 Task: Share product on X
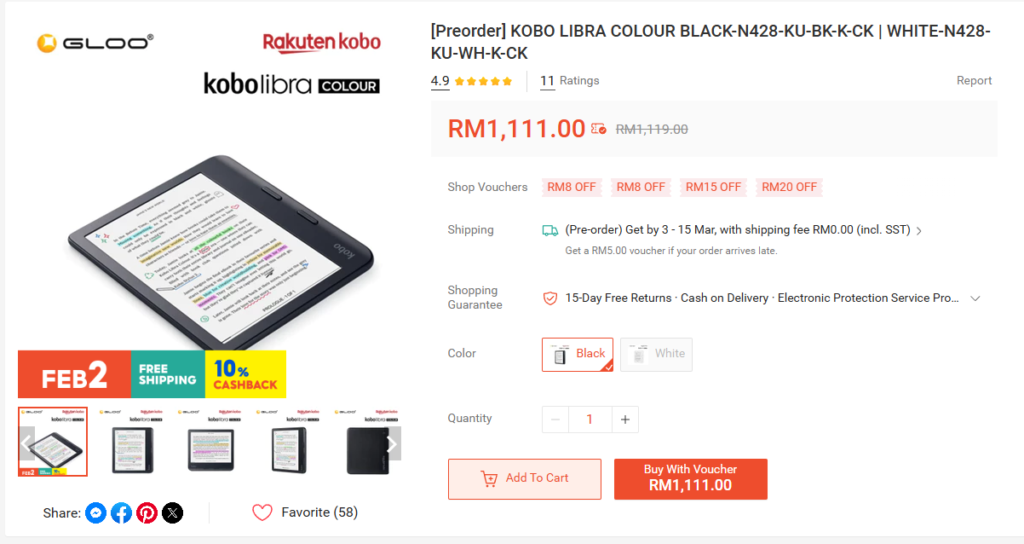coord(172,513)
